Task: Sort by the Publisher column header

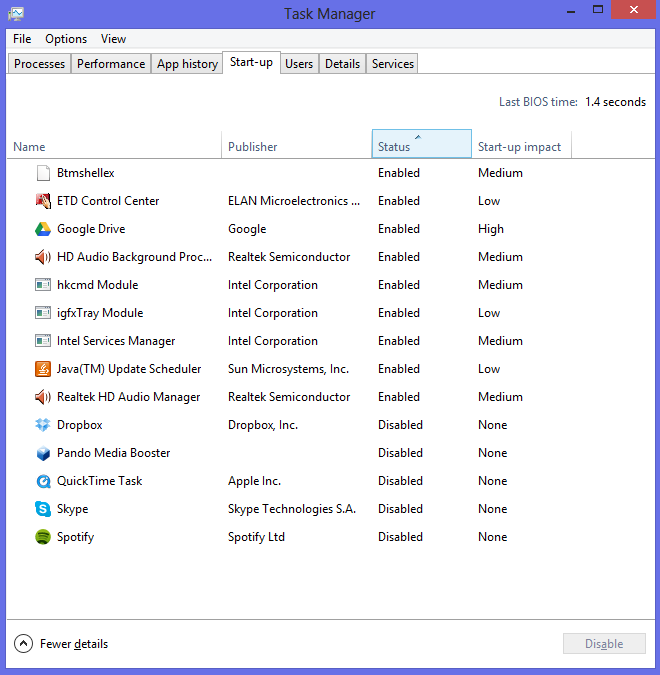Action: point(297,146)
